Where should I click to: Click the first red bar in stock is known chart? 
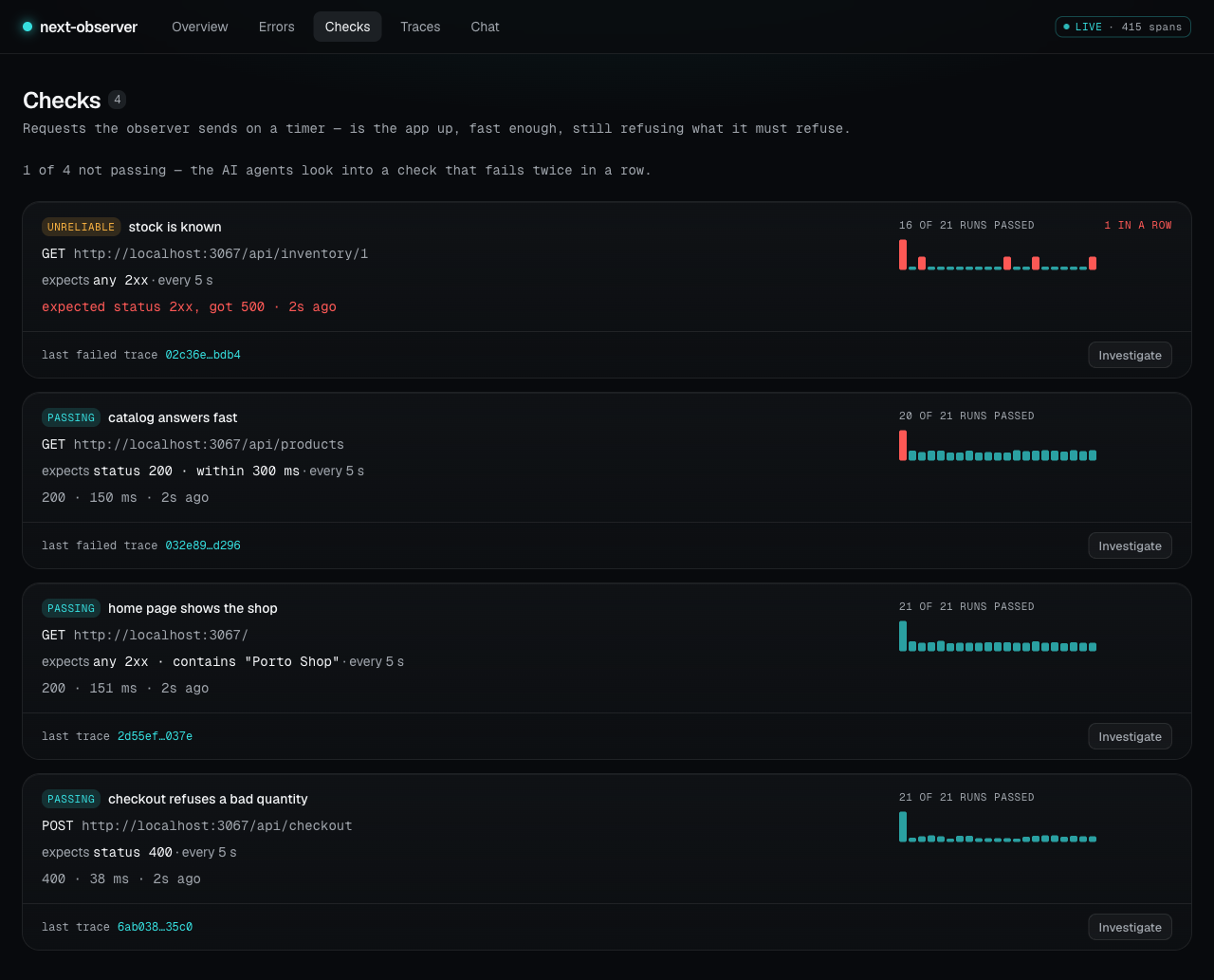(903, 255)
